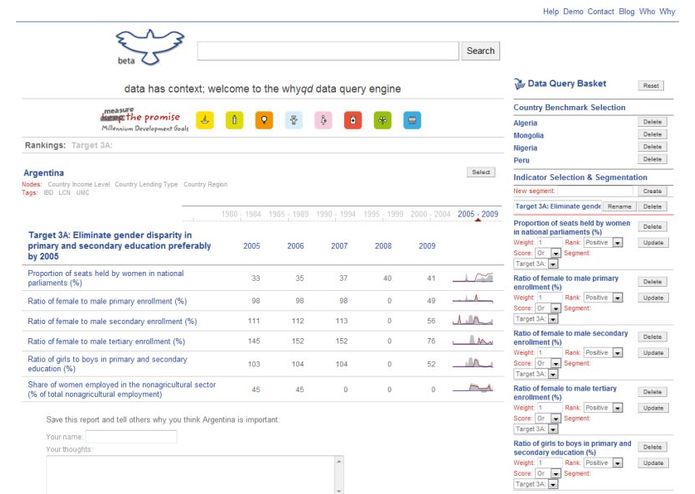Open the Country Income Level node

point(79,184)
